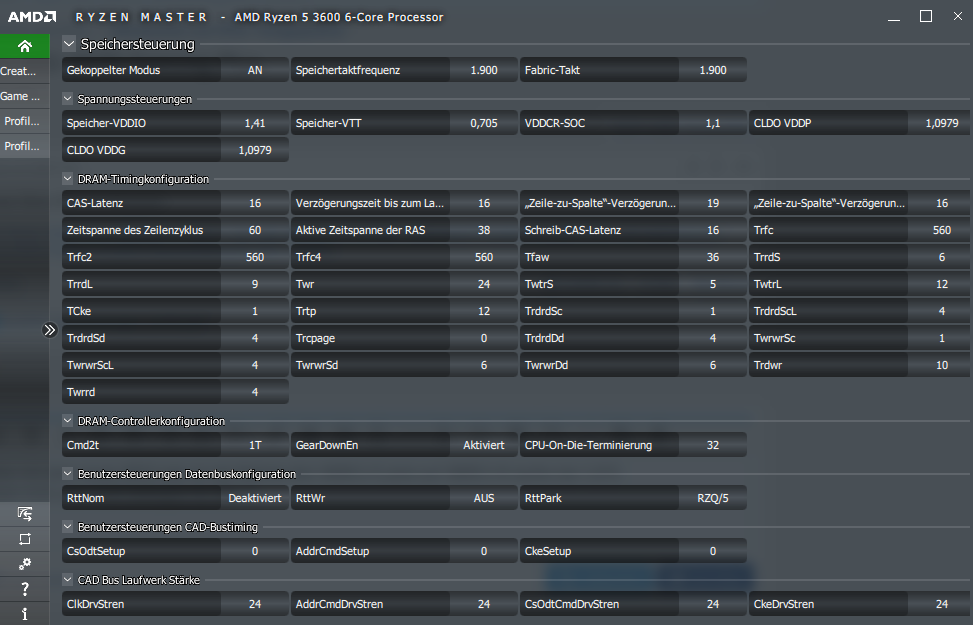Click TwtrS value 5
Image resolution: width=973 pixels, height=625 pixels.
712,284
